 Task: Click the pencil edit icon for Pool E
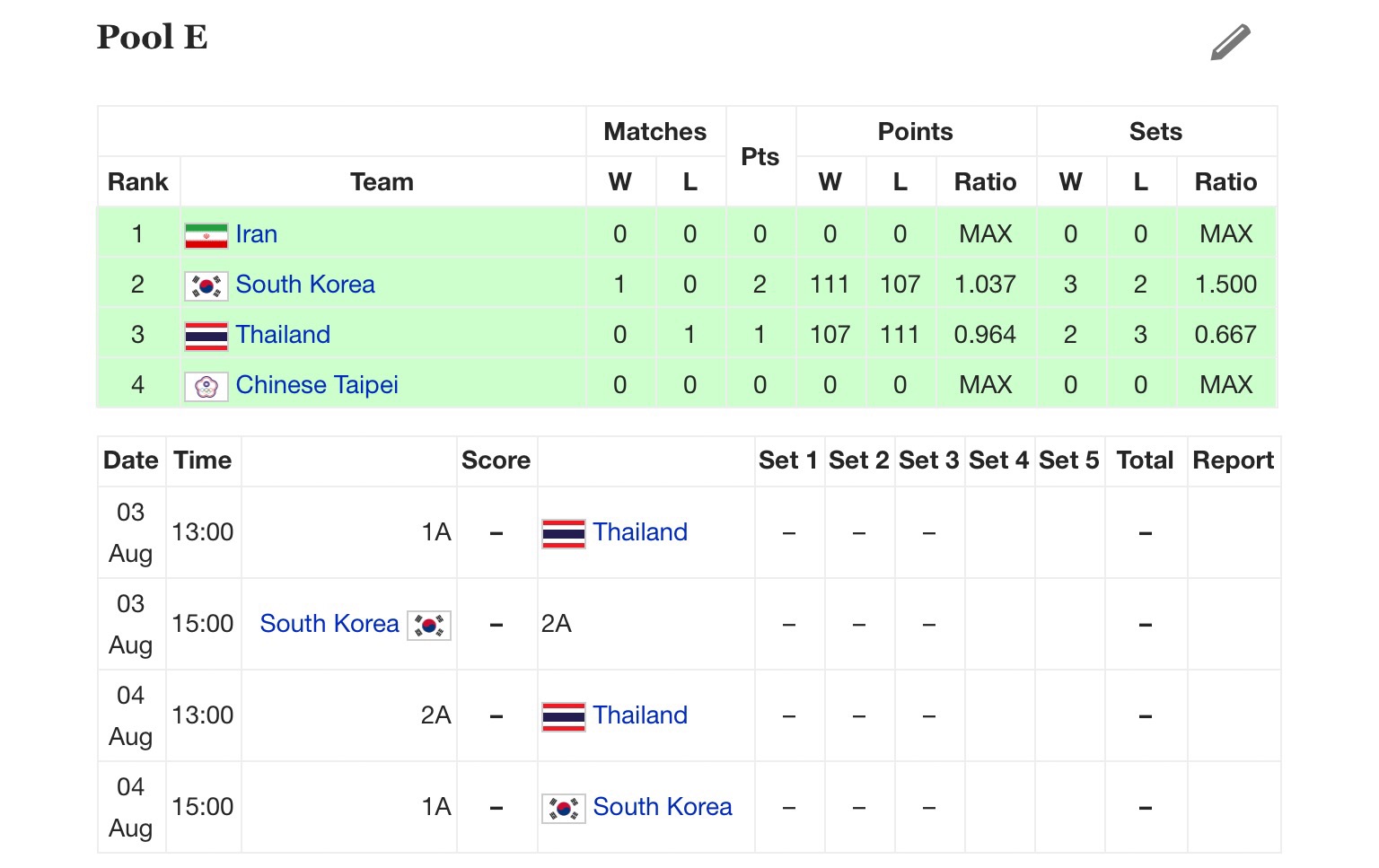[x=1230, y=42]
